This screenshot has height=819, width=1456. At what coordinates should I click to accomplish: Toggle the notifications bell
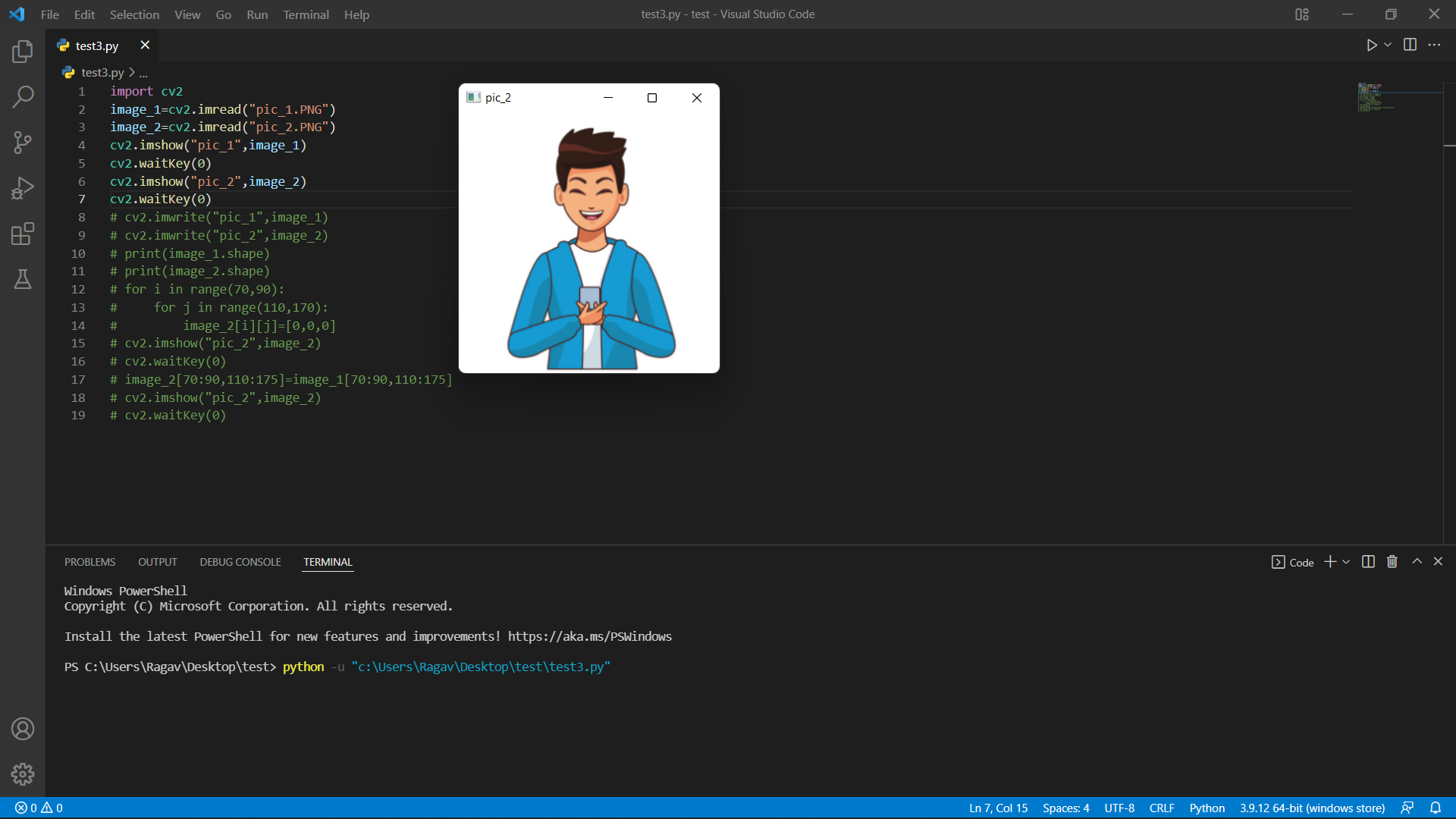[x=1437, y=808]
